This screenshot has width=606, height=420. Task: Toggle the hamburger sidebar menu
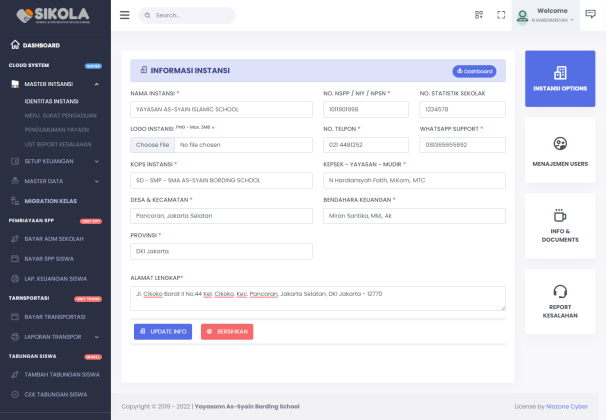[124, 15]
